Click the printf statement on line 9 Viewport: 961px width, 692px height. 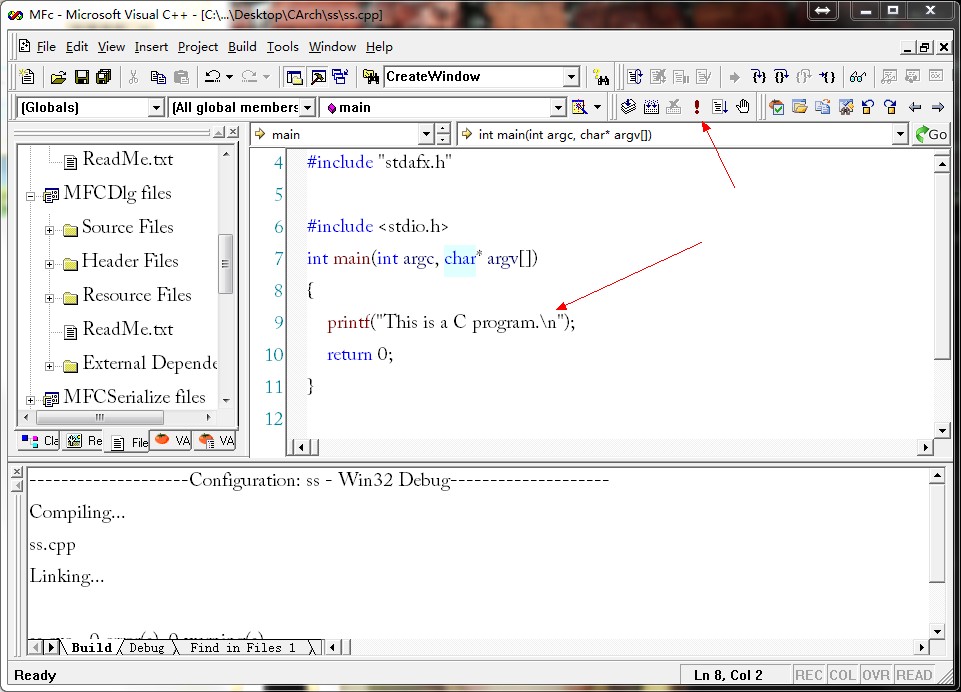[451, 322]
